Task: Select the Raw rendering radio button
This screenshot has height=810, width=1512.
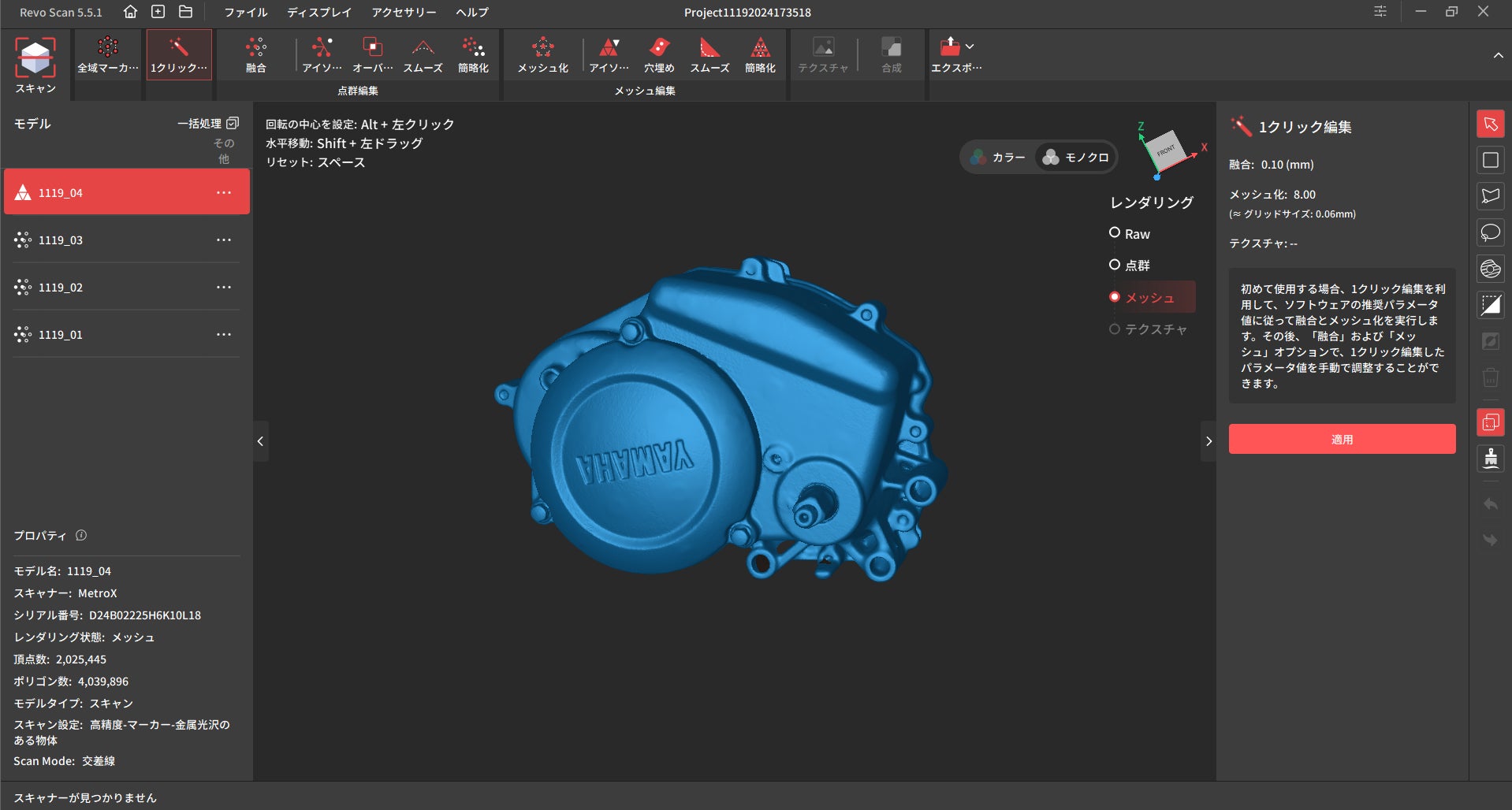Action: (1115, 233)
